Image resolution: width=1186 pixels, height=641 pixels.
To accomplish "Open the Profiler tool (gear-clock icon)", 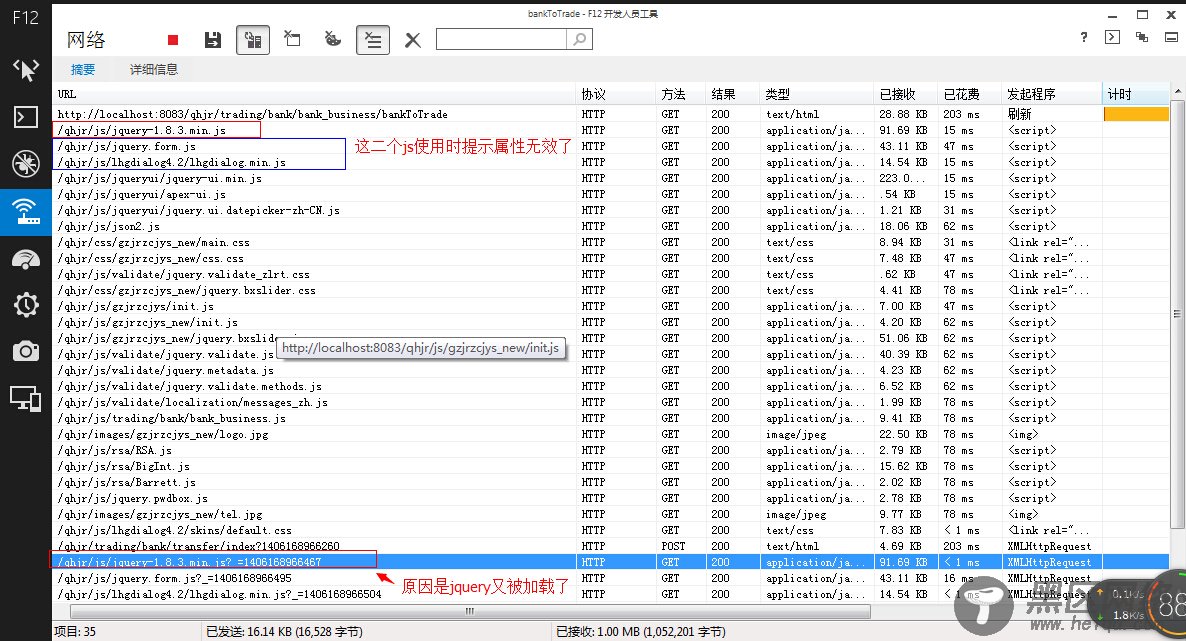I will click(x=26, y=305).
